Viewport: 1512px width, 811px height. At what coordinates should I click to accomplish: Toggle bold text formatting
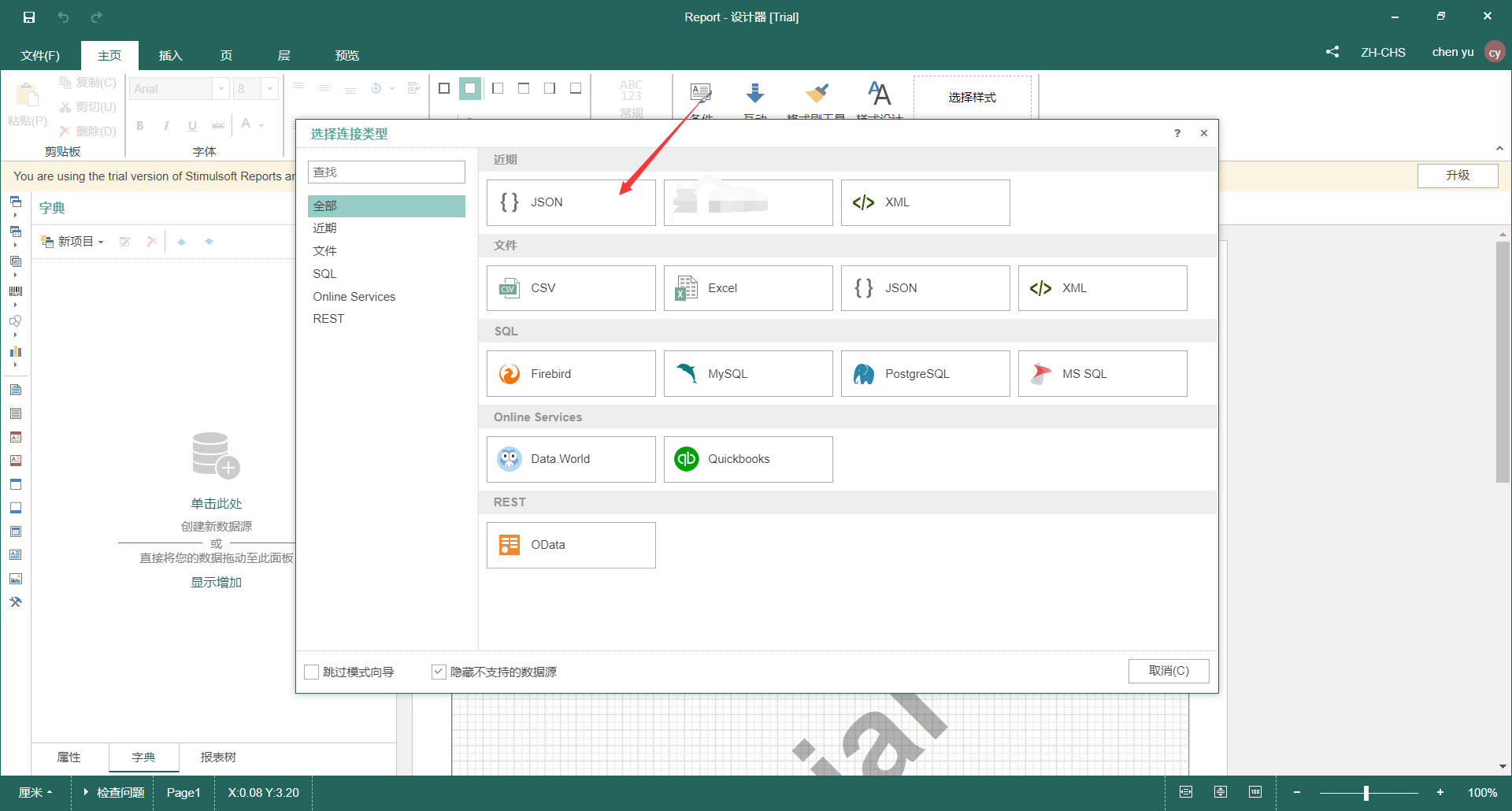pyautogui.click(x=139, y=125)
